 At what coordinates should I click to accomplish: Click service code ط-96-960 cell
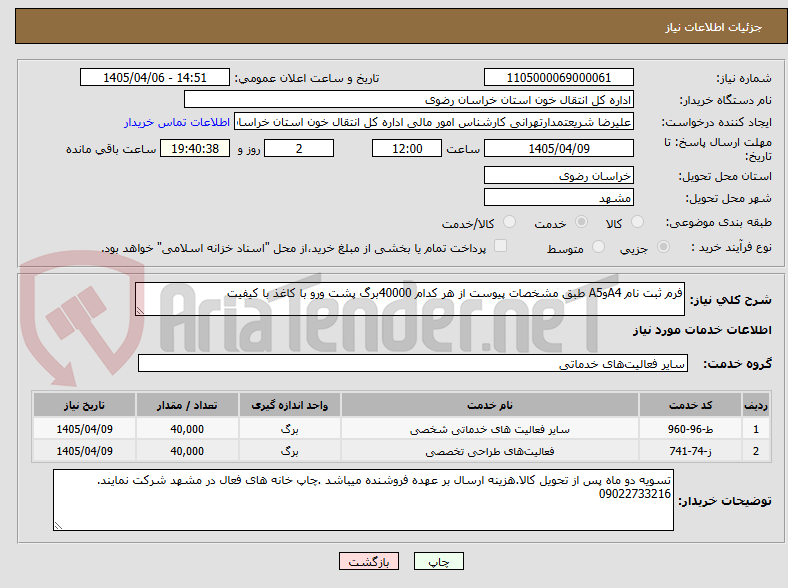click(691, 429)
